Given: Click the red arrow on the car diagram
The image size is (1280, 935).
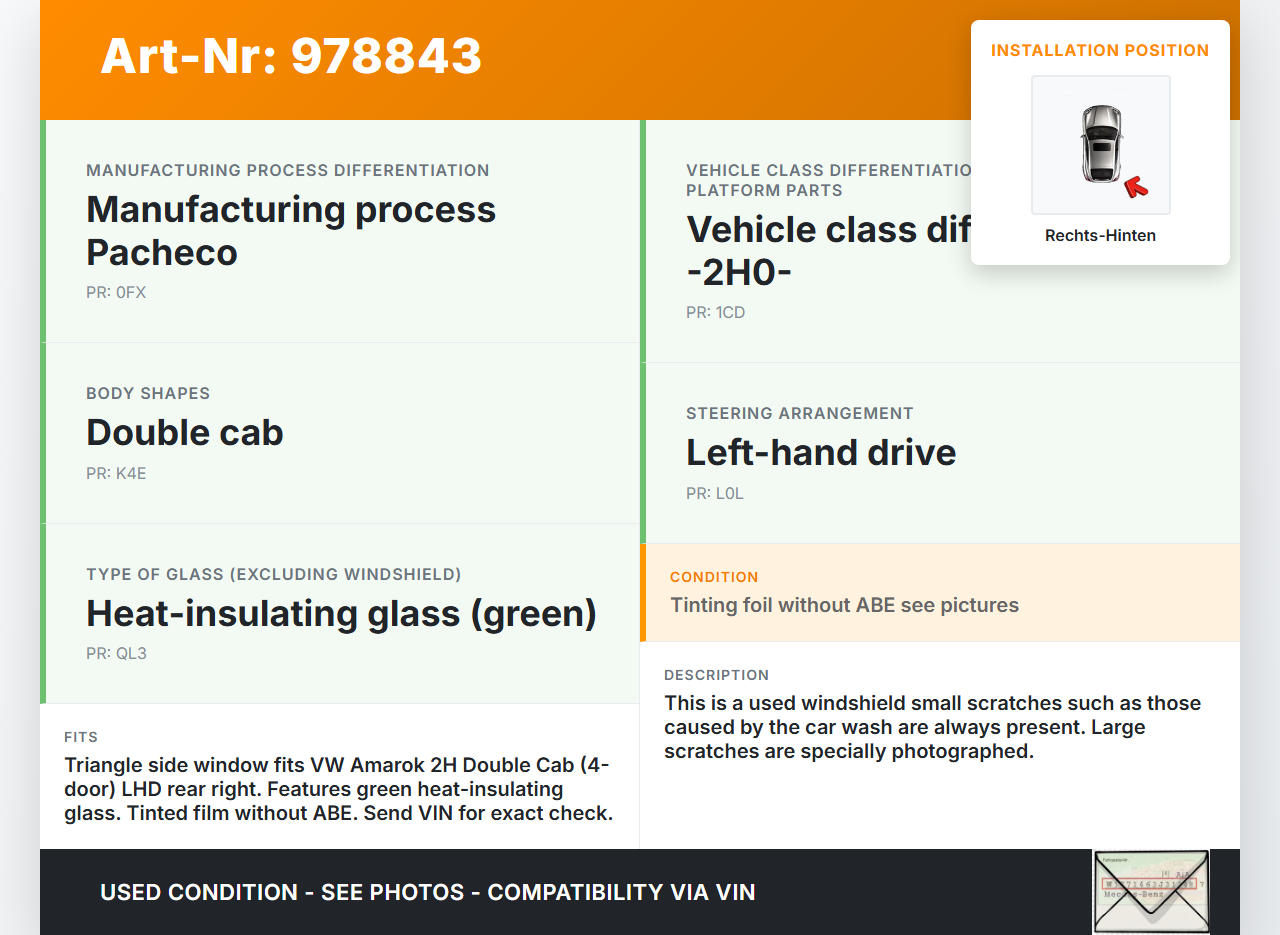Looking at the screenshot, I should click(1135, 186).
